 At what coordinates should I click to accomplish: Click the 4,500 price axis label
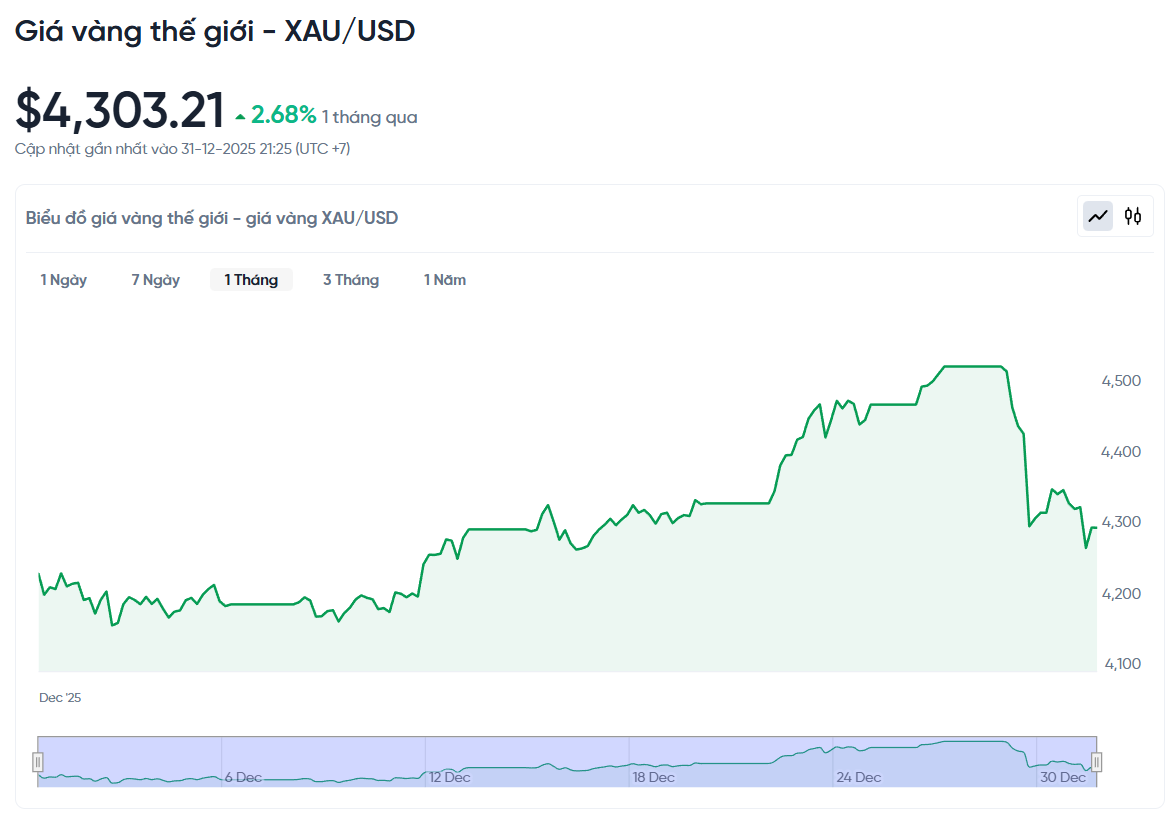(x=1122, y=380)
